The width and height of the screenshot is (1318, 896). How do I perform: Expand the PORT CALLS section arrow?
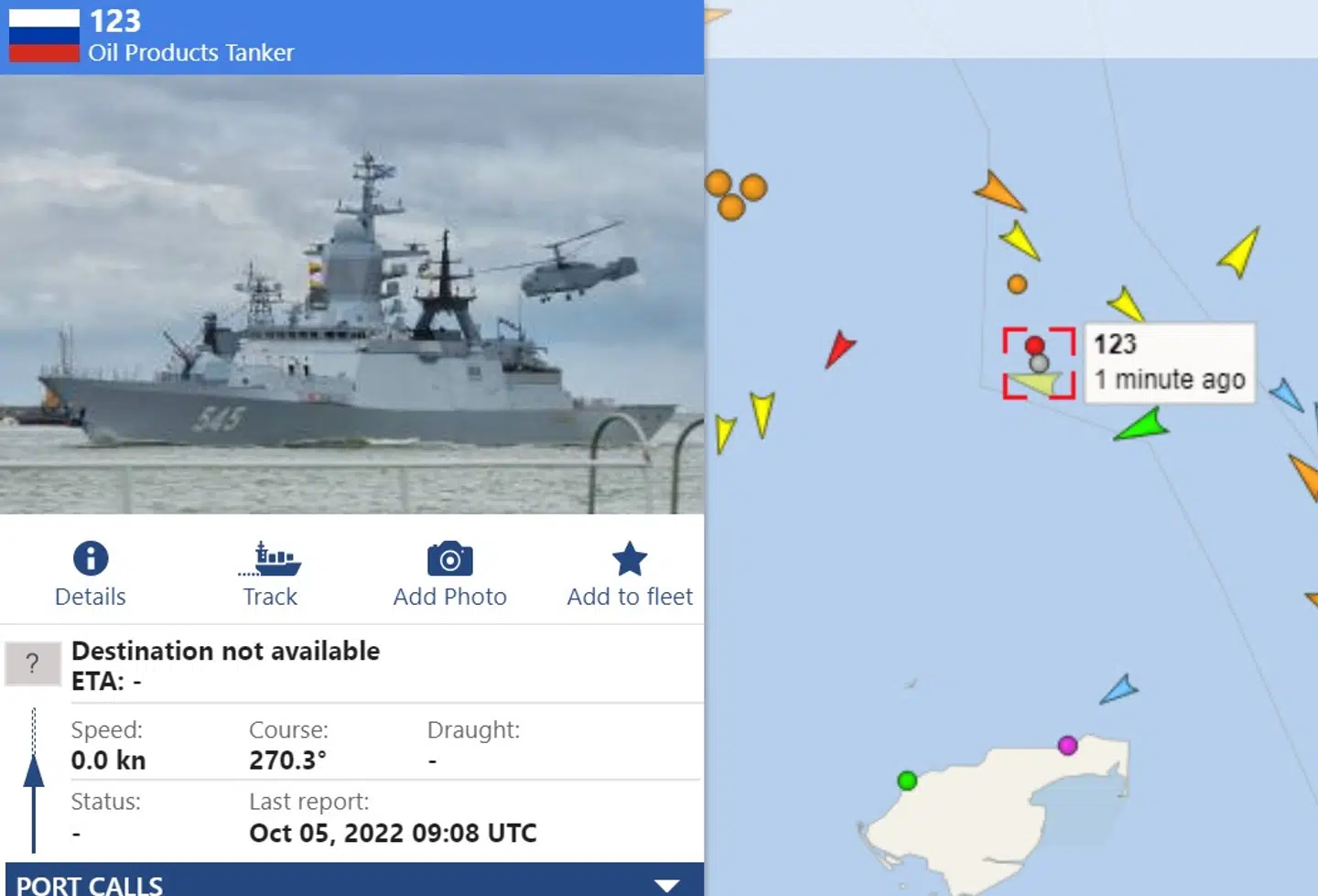click(x=667, y=884)
